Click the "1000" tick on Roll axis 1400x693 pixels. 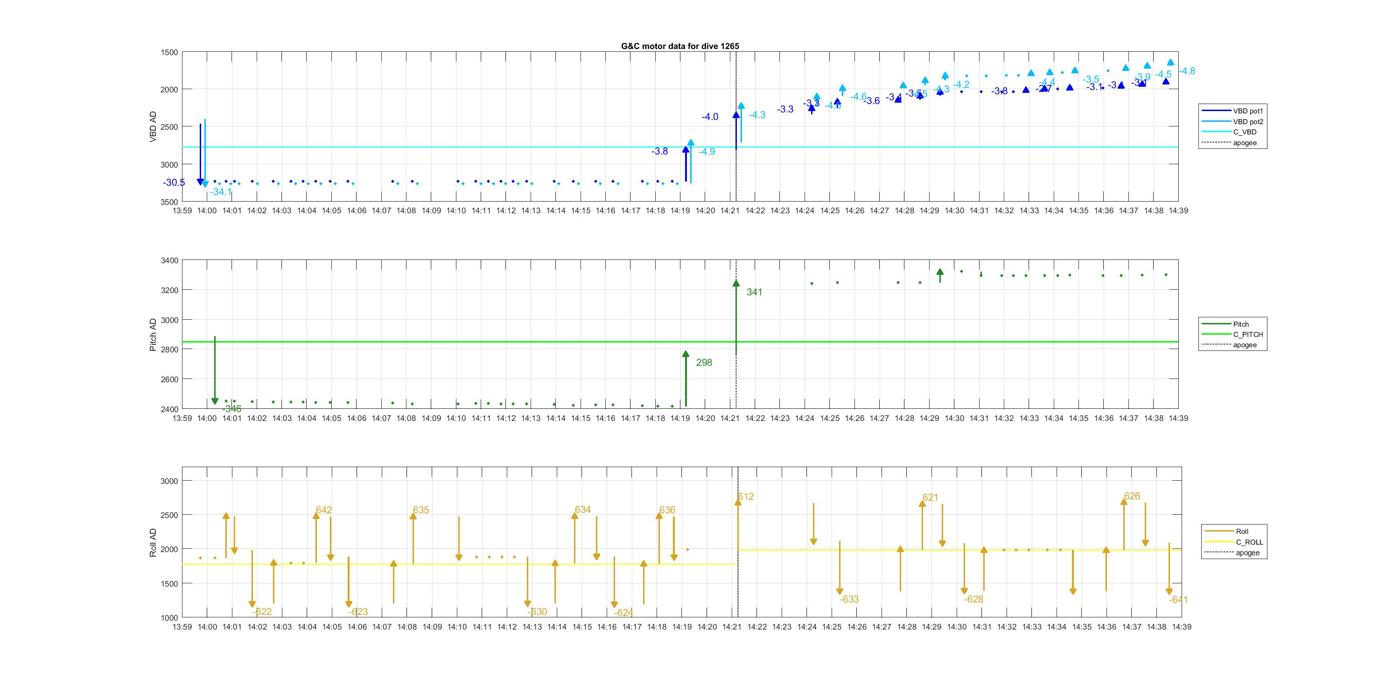point(170,618)
